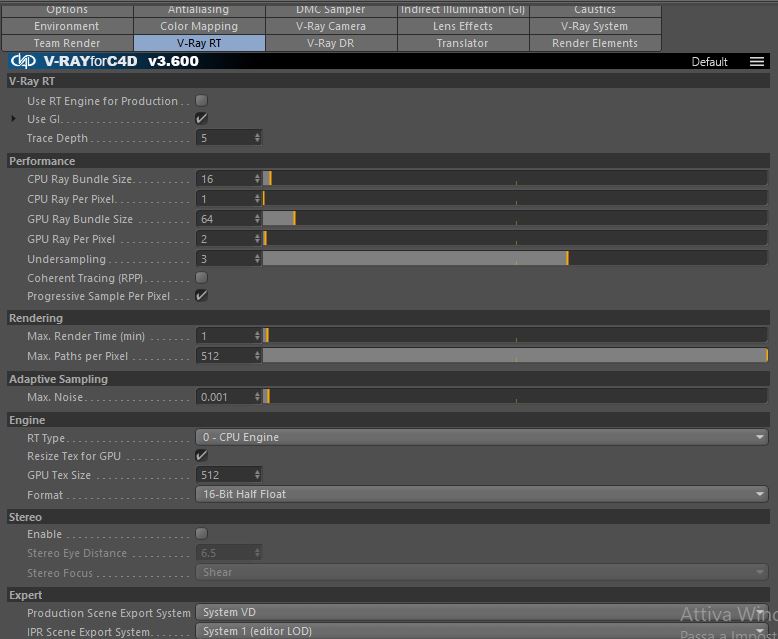Open the DMC Sampler tab
This screenshot has width=778, height=639.
[331, 10]
